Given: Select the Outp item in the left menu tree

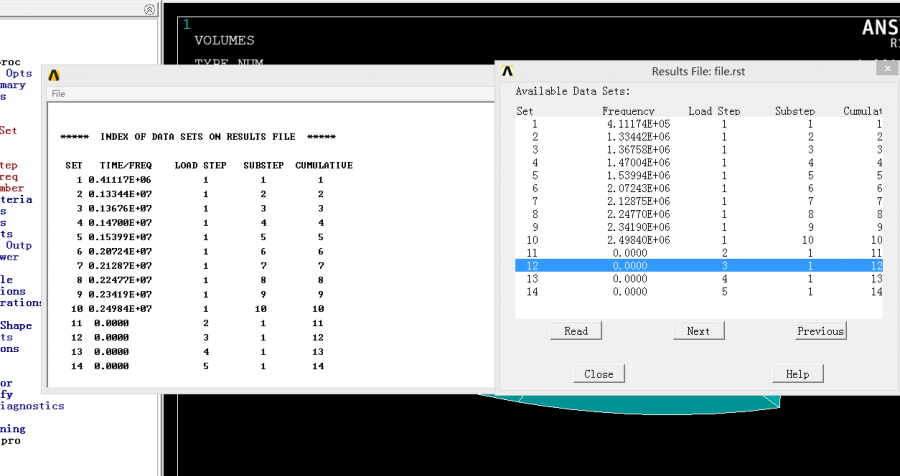Looking at the screenshot, I should (19, 245).
